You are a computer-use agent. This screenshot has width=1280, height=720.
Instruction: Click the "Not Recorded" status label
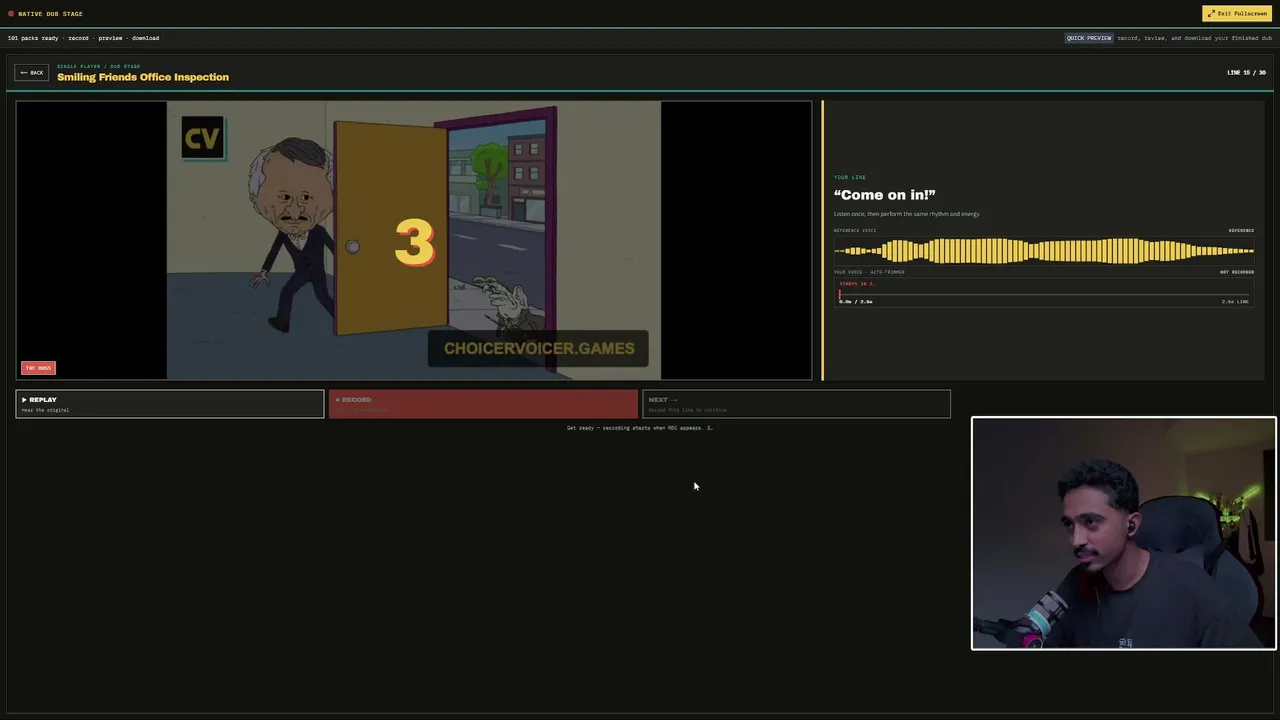tap(1237, 272)
